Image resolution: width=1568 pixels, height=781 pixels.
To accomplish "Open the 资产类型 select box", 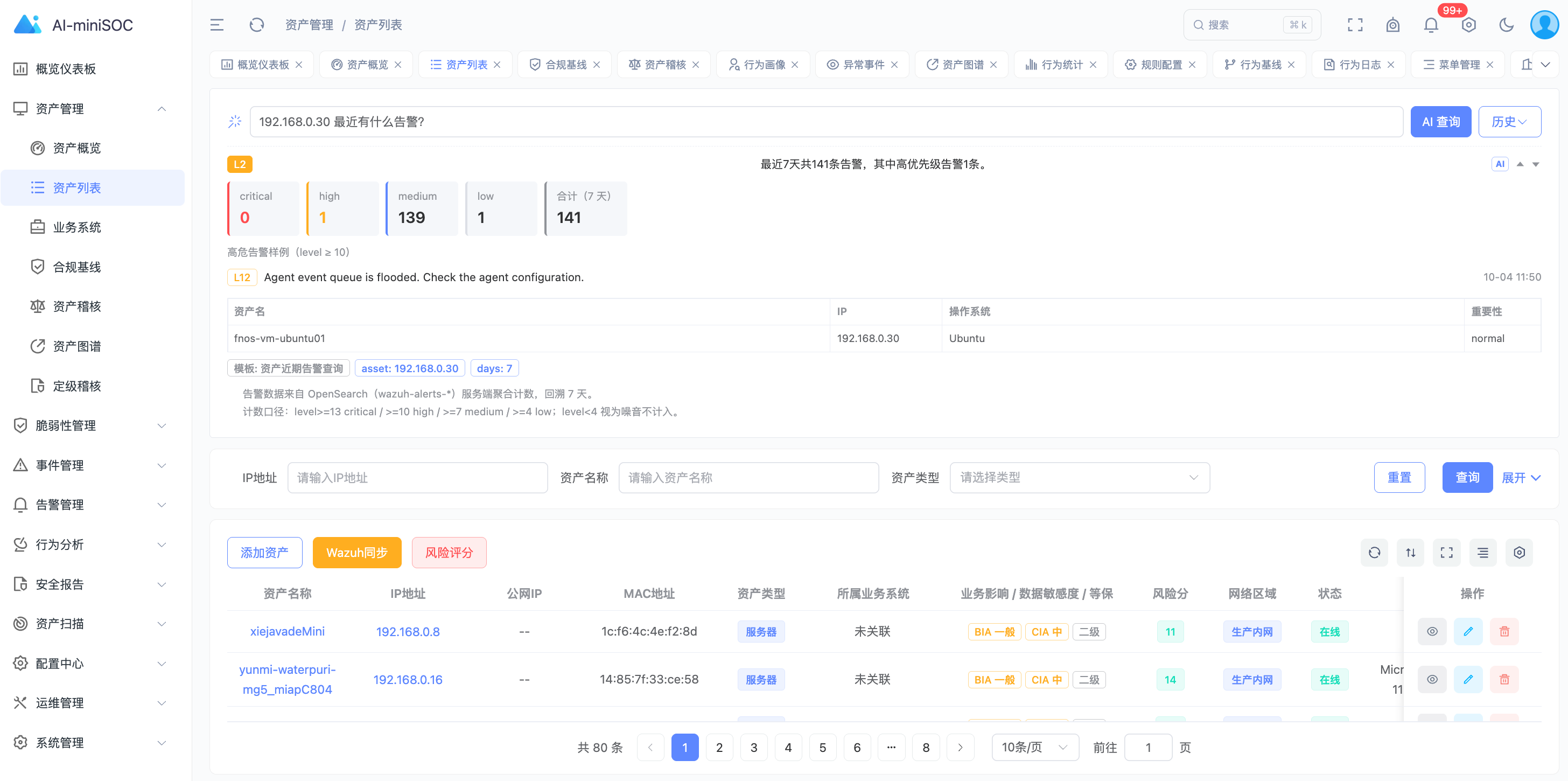I will pos(1079,478).
